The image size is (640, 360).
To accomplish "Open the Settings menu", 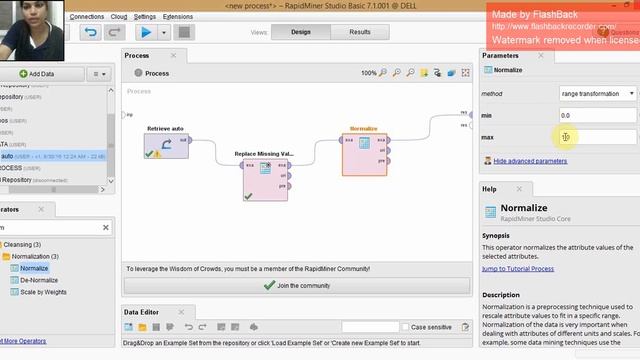I will [145, 17].
